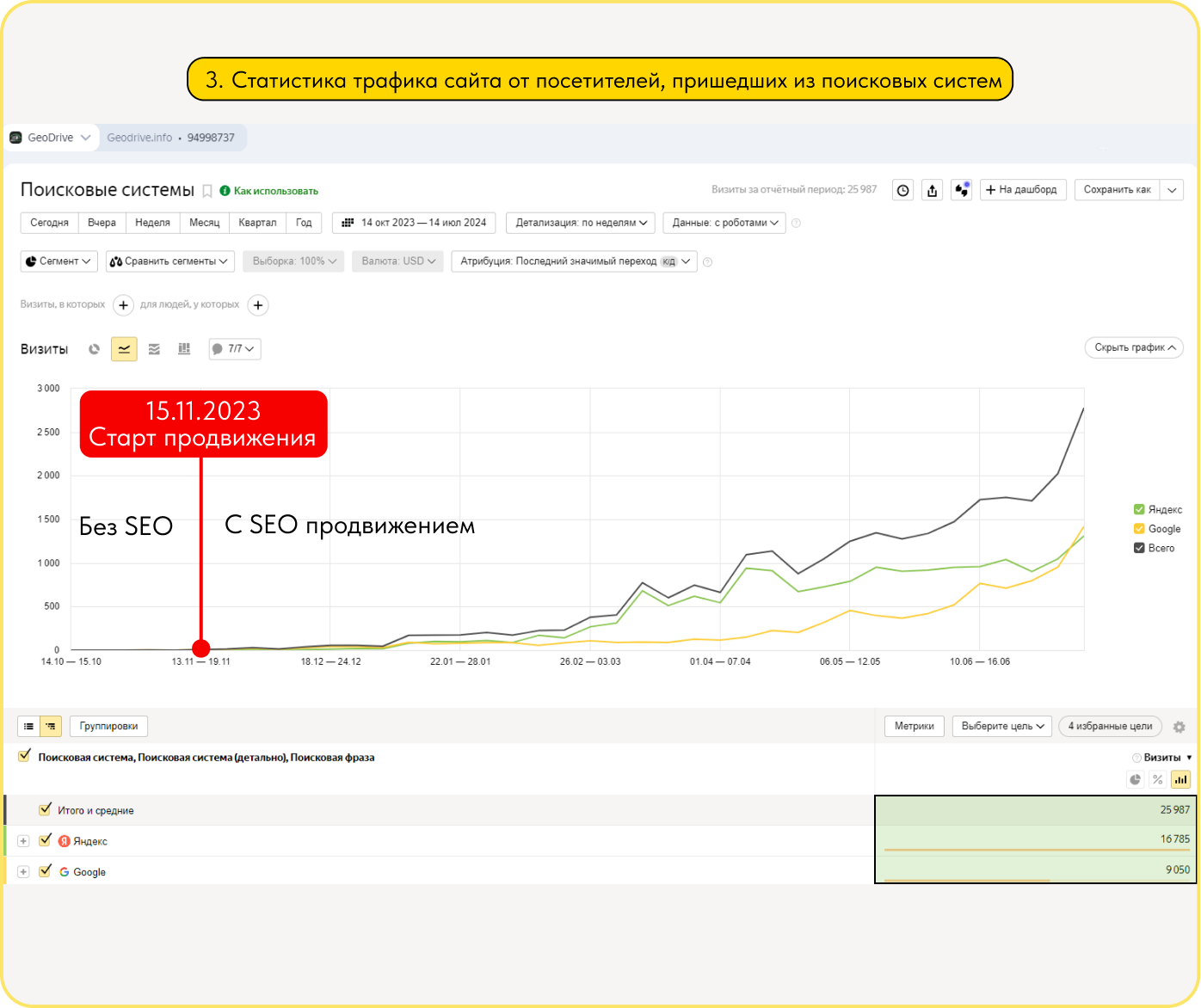The width and height of the screenshot is (1201, 1008).
Task: Click the percent icon under Визиты column
Action: click(x=1158, y=779)
